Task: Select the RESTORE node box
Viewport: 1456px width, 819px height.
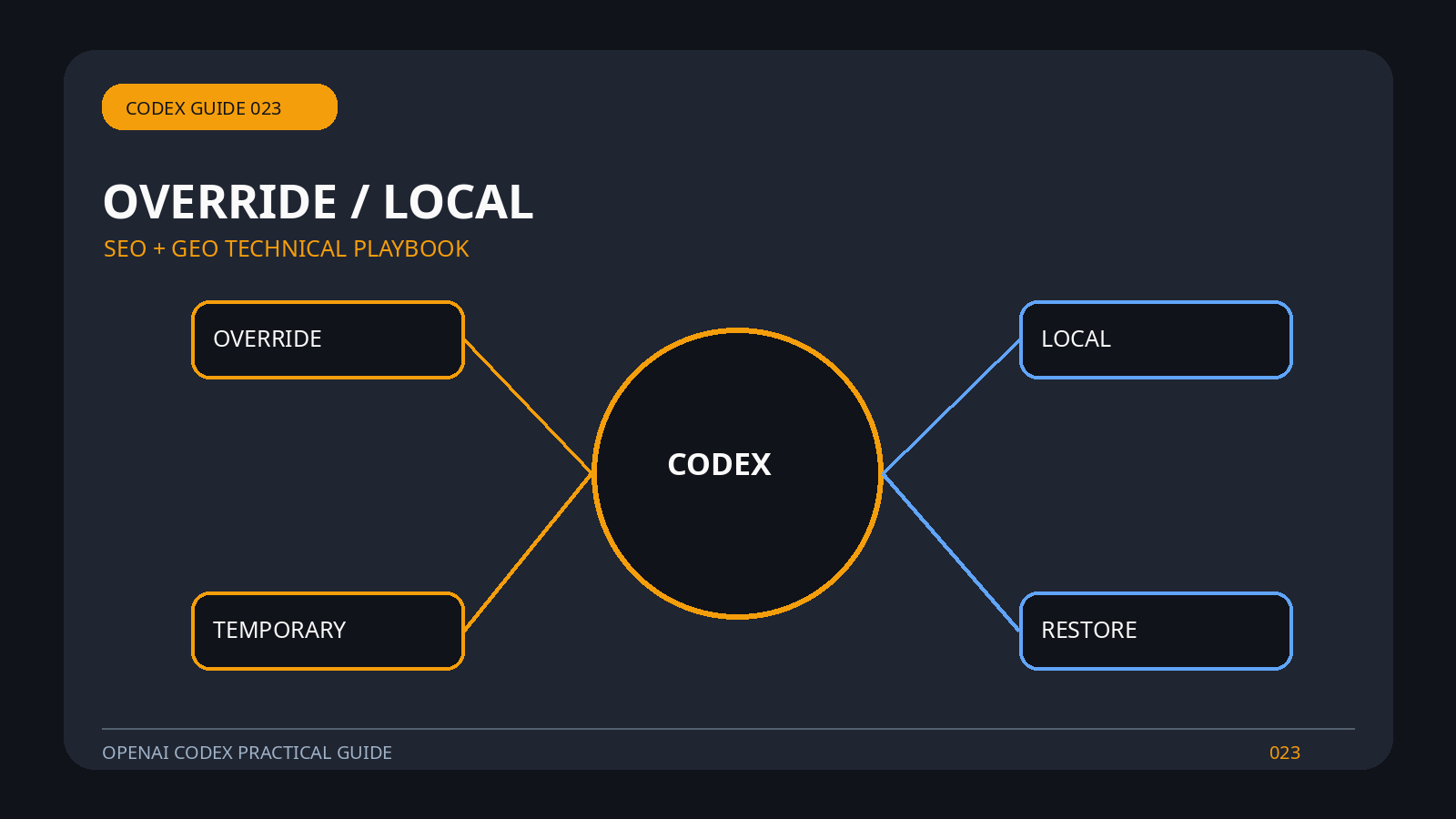Action: pyautogui.click(x=1156, y=631)
